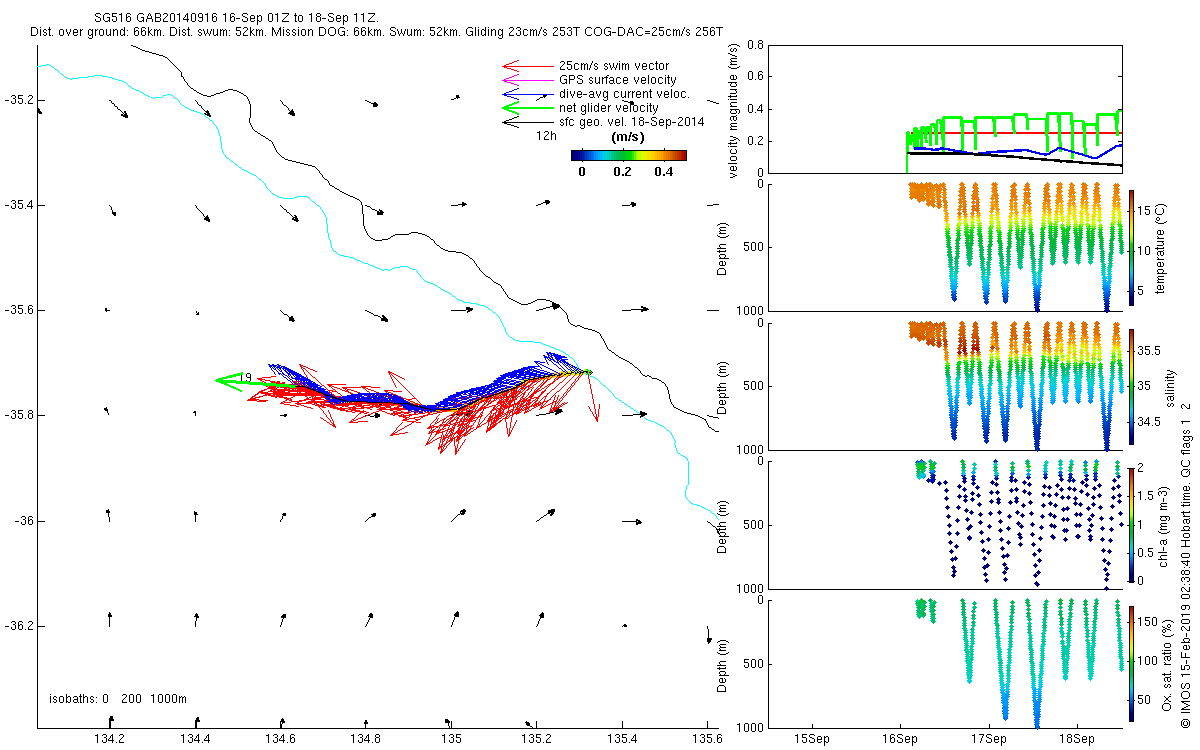1200x750 pixels.
Task: Click the '135' longitude tick on the map
Action: 450,740
